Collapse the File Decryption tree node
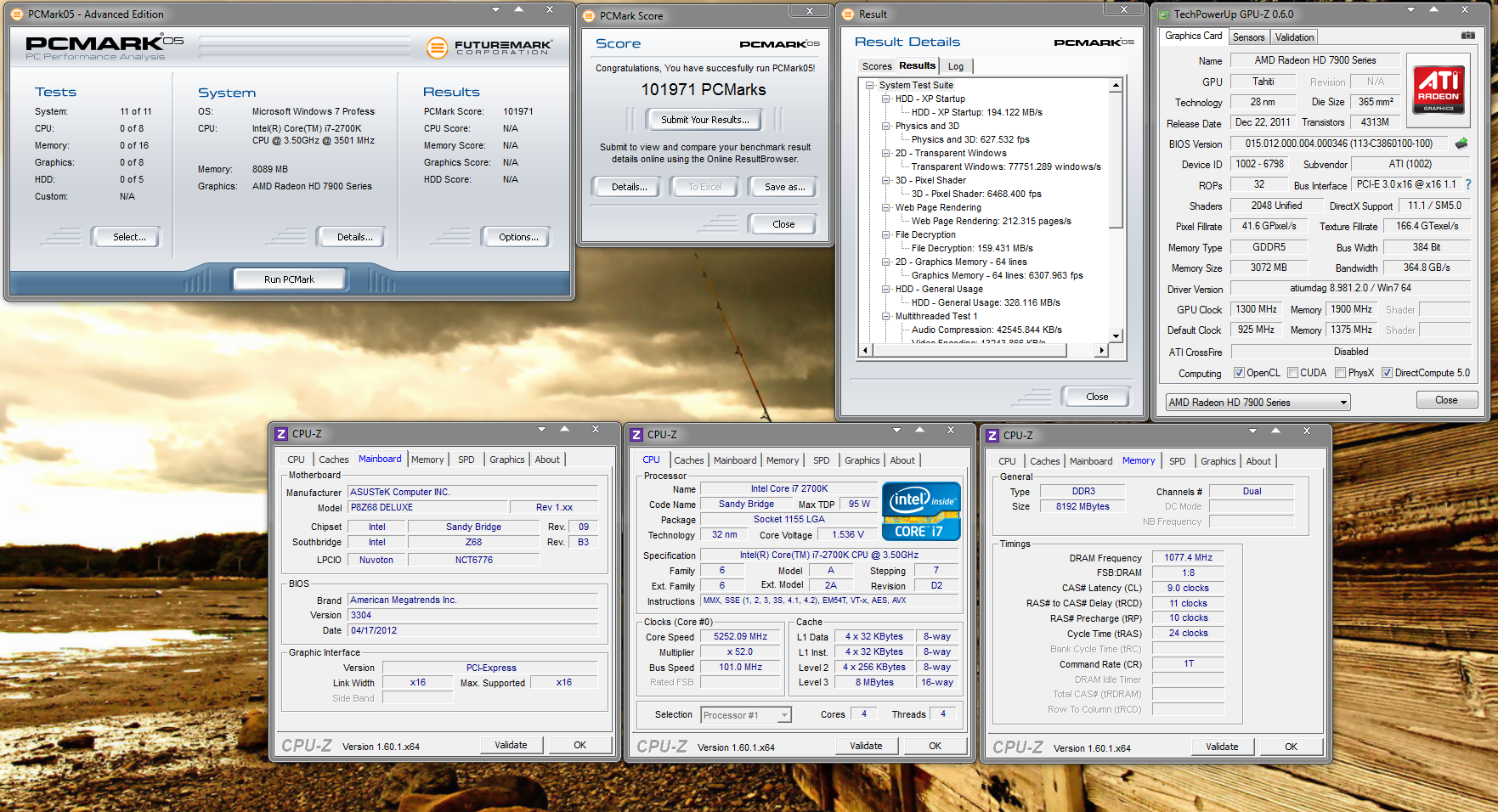Screen dimensions: 1498x812 click(x=886, y=234)
